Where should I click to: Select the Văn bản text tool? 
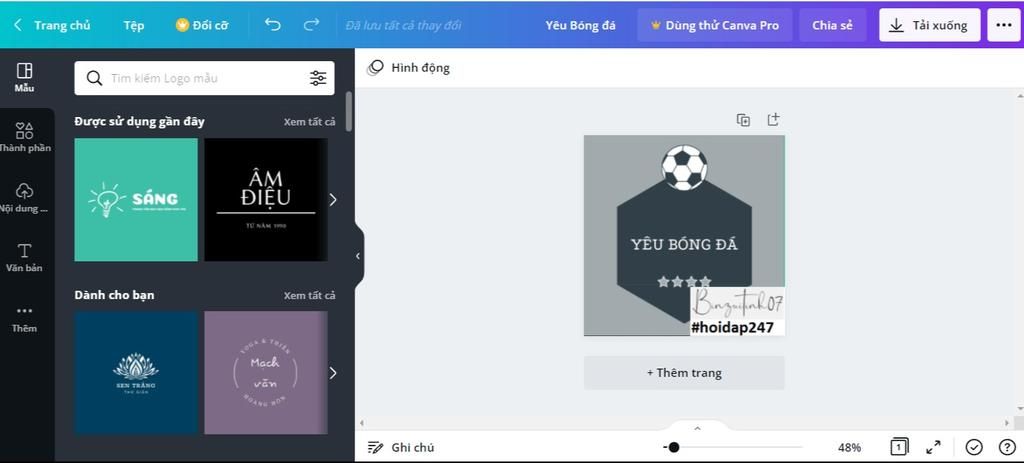point(24,257)
